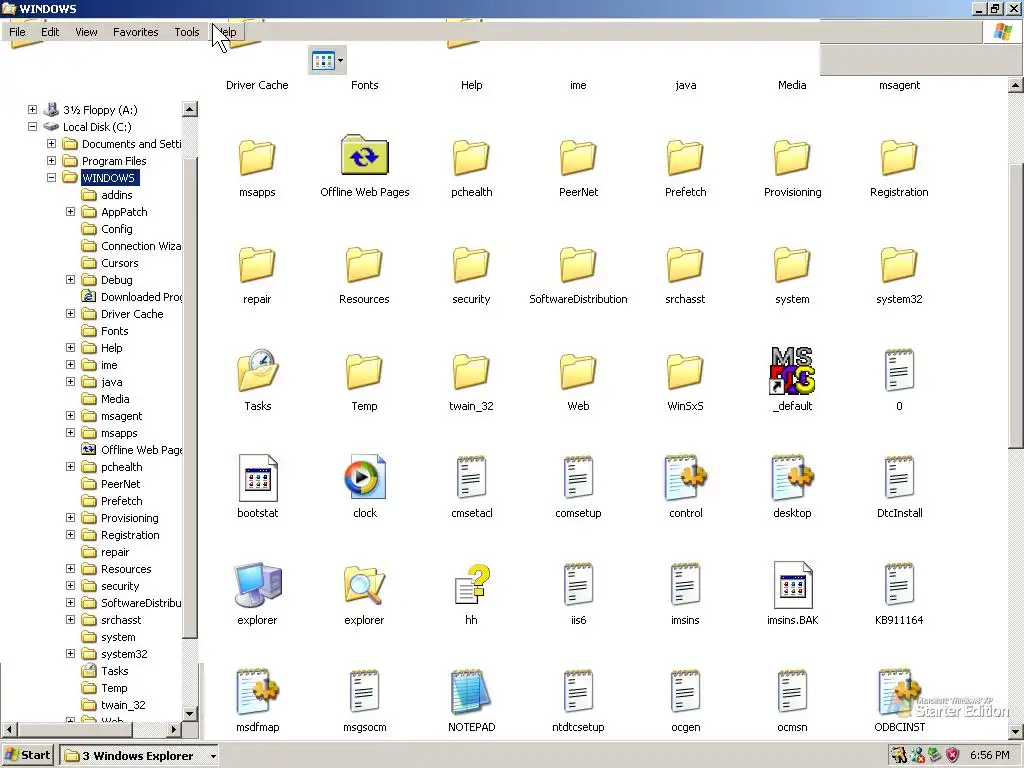Viewport: 1024px width, 768px height.
Task: Open the SoftwareDistribution folder in the file pane
Action: click(578, 264)
